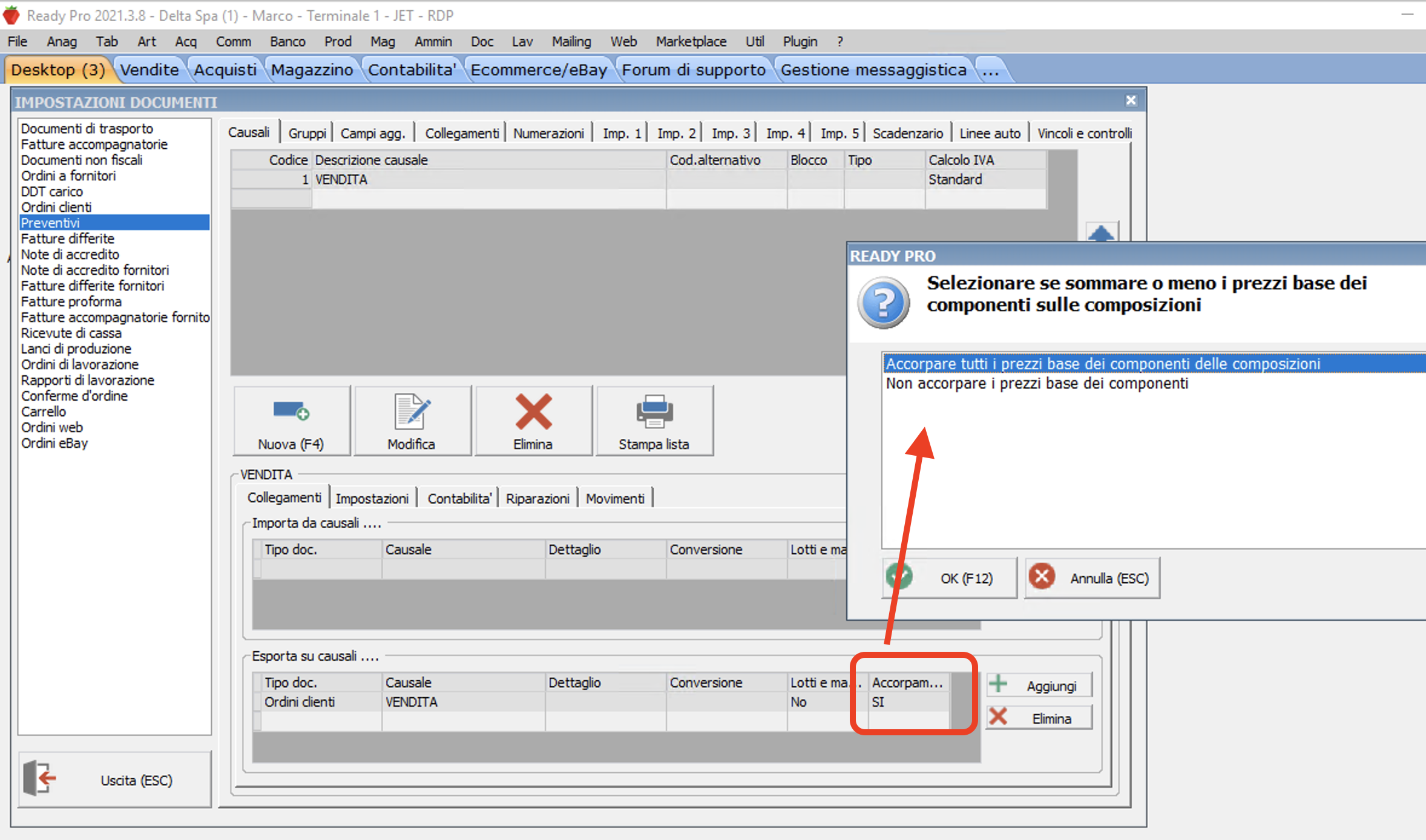The width and height of the screenshot is (1426, 840).
Task: Click the Ordini clienti export row
Action: point(602,702)
